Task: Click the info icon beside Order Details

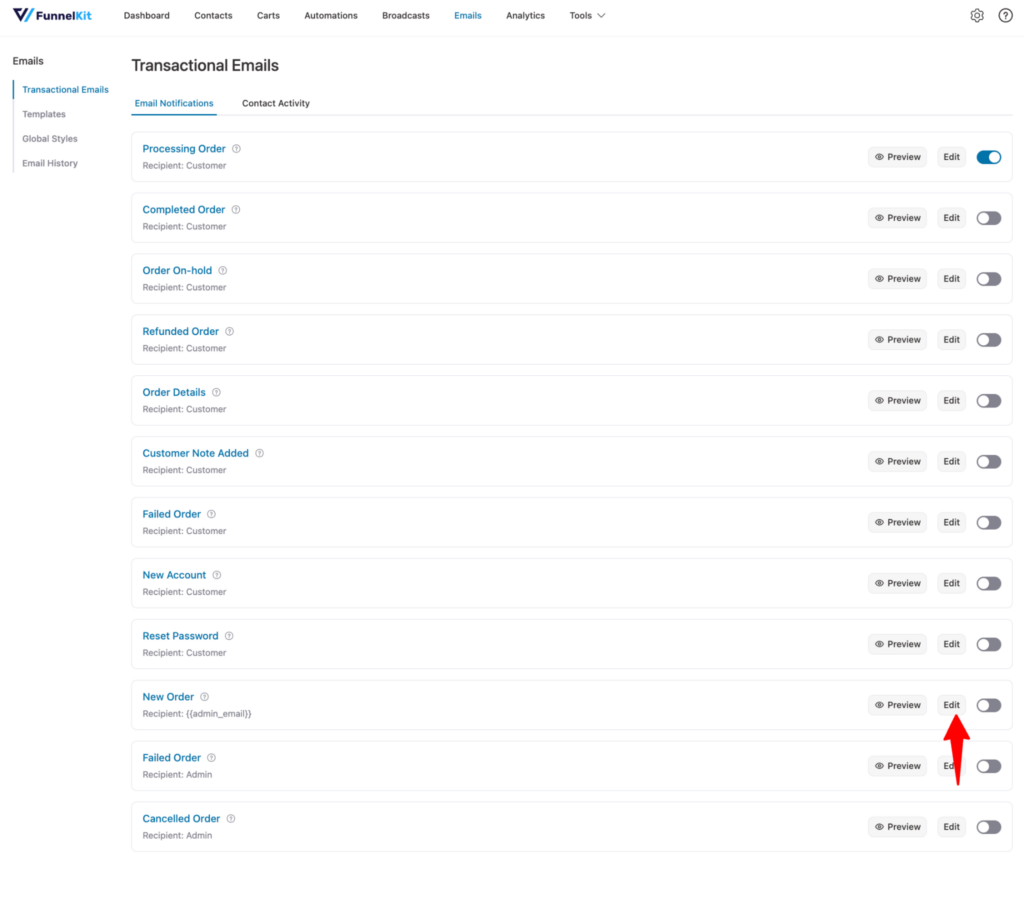Action: pos(216,392)
